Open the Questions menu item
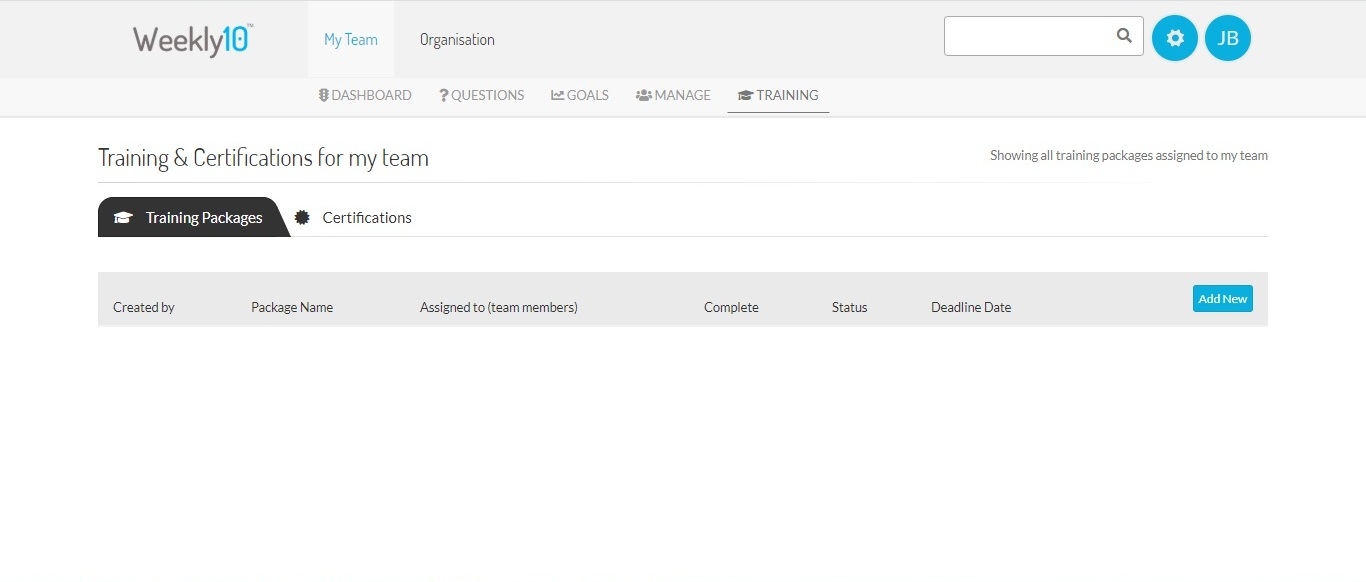The width and height of the screenshot is (1366, 582). point(481,95)
